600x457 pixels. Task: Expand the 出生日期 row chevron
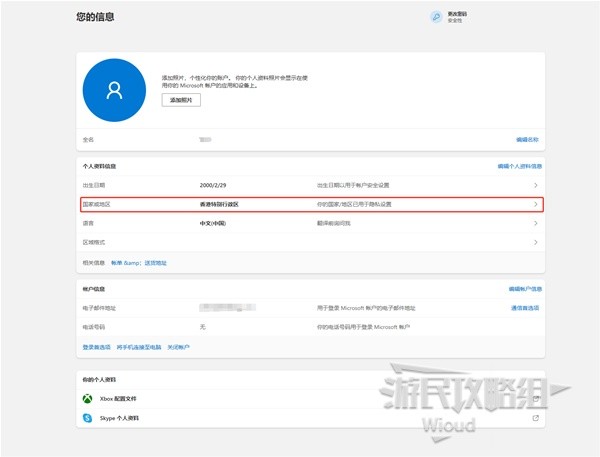[536, 185]
